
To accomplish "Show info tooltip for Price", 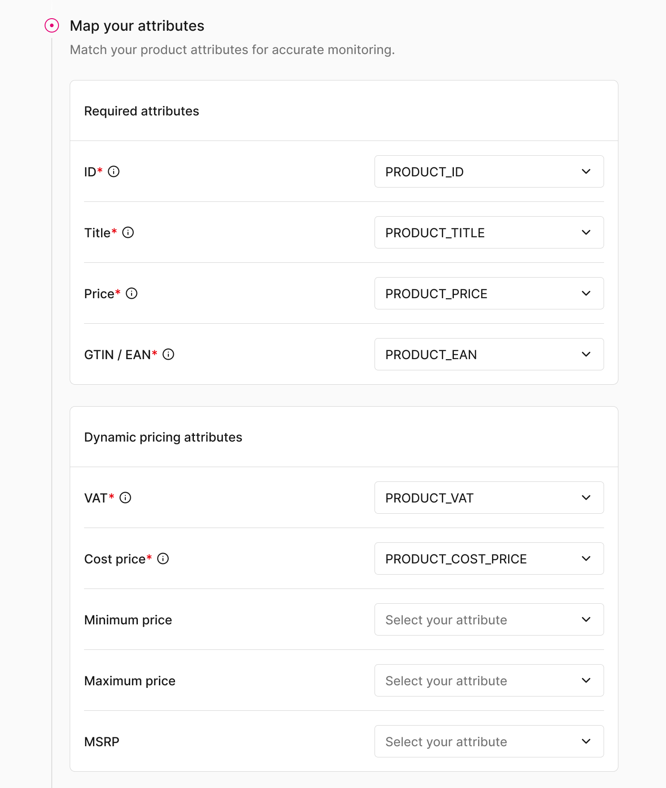I will point(132,293).
